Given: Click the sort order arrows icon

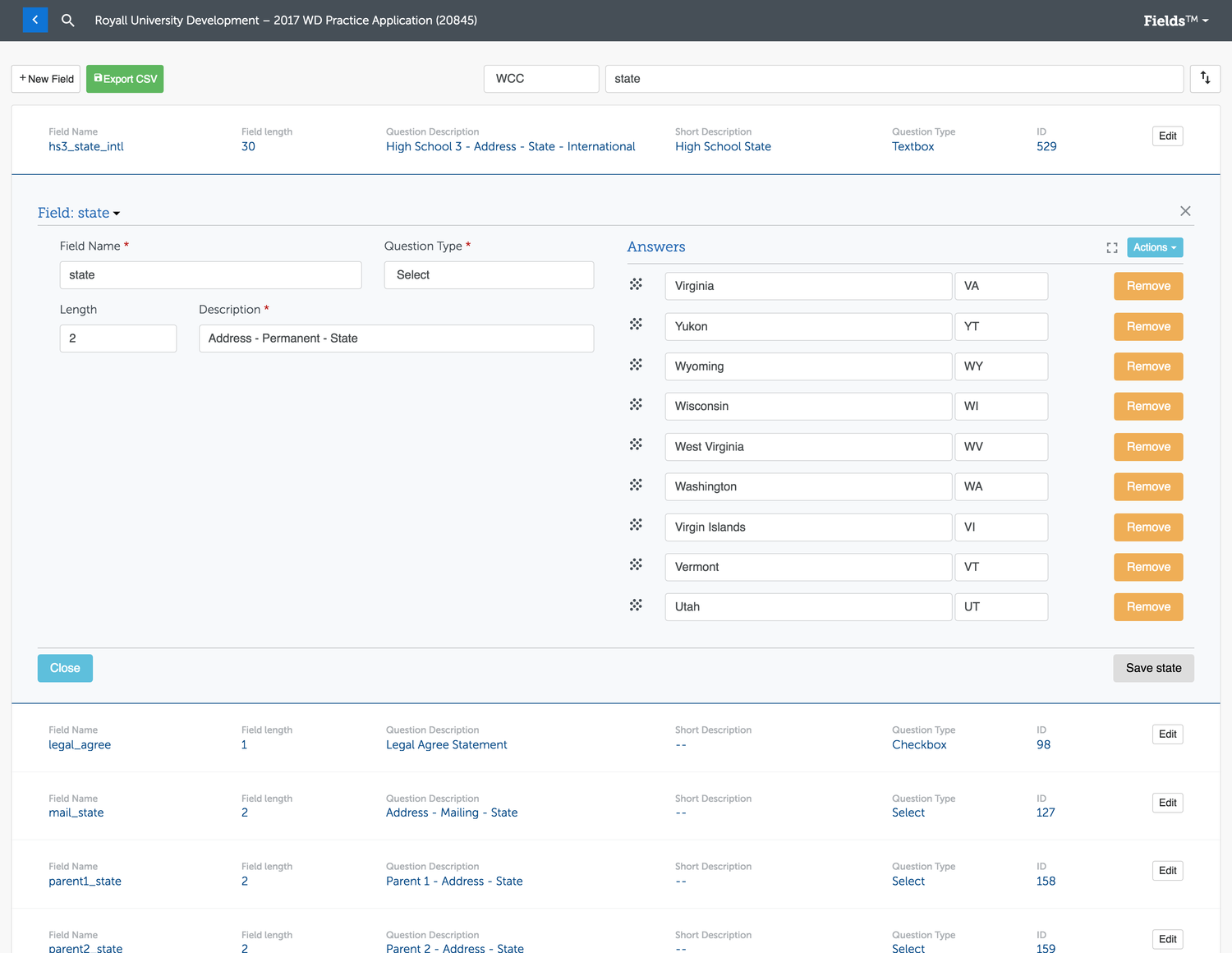Looking at the screenshot, I should pos(1205,78).
